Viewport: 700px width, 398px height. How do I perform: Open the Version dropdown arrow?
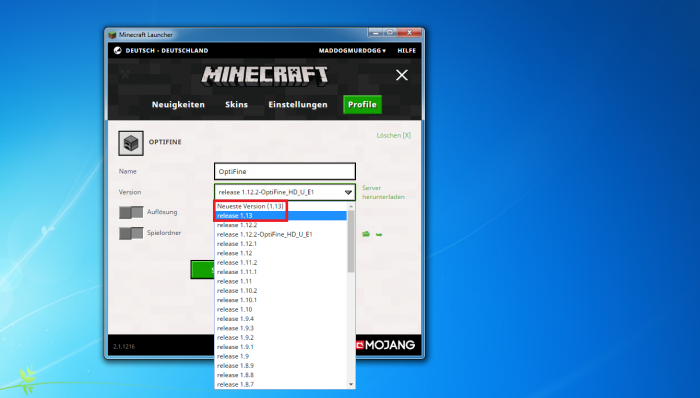[x=348, y=192]
